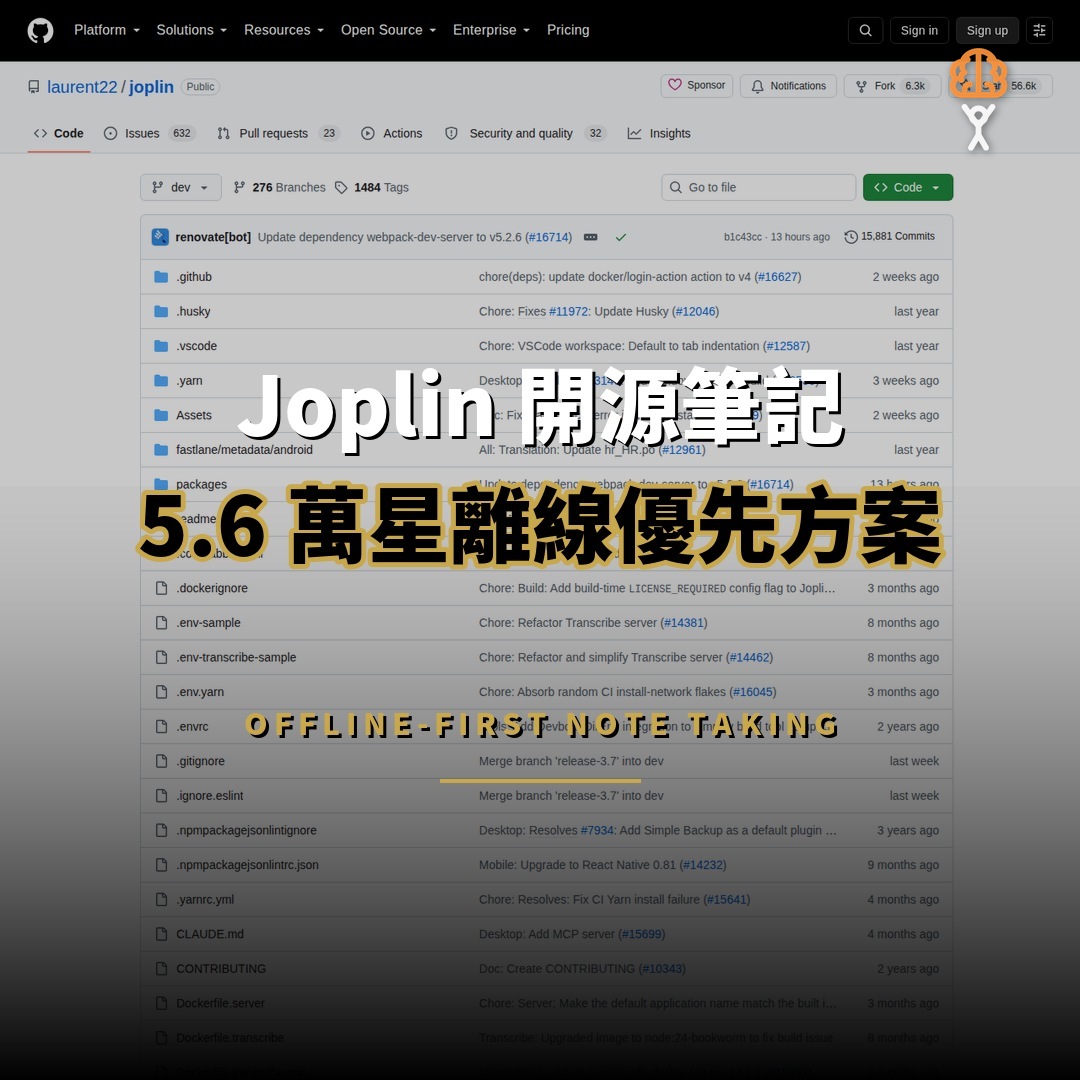This screenshot has width=1080, height=1080.
Task: Open the .vscode folder
Action: 196,346
